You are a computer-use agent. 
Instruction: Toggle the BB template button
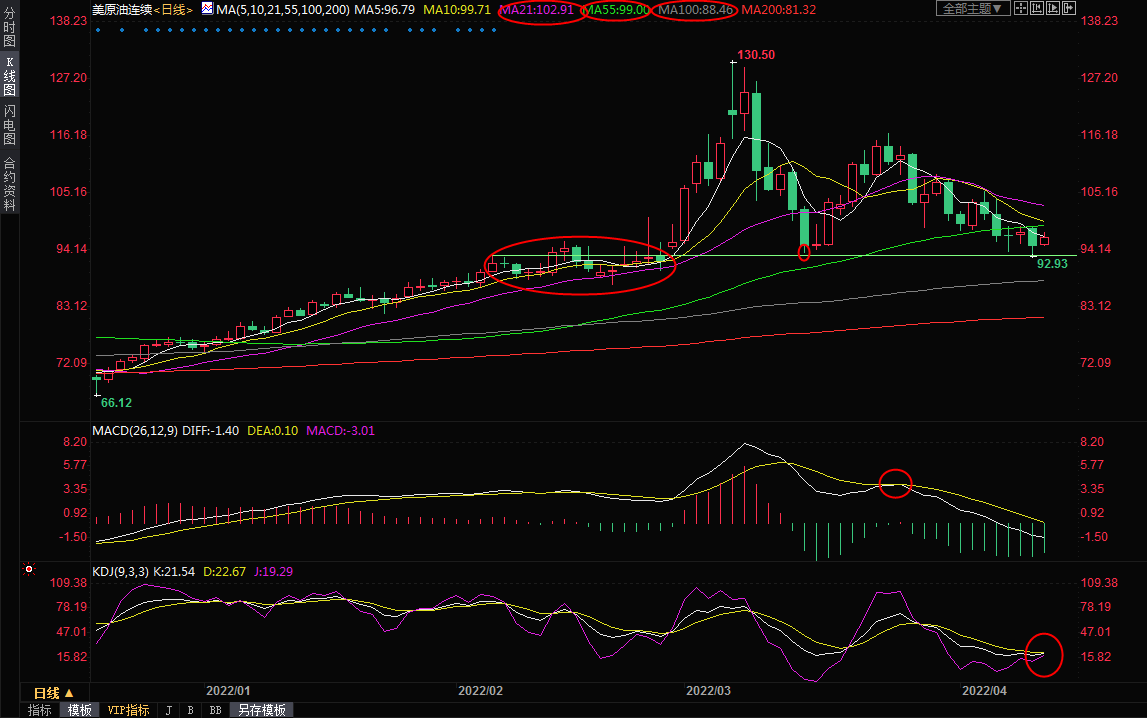point(215,710)
